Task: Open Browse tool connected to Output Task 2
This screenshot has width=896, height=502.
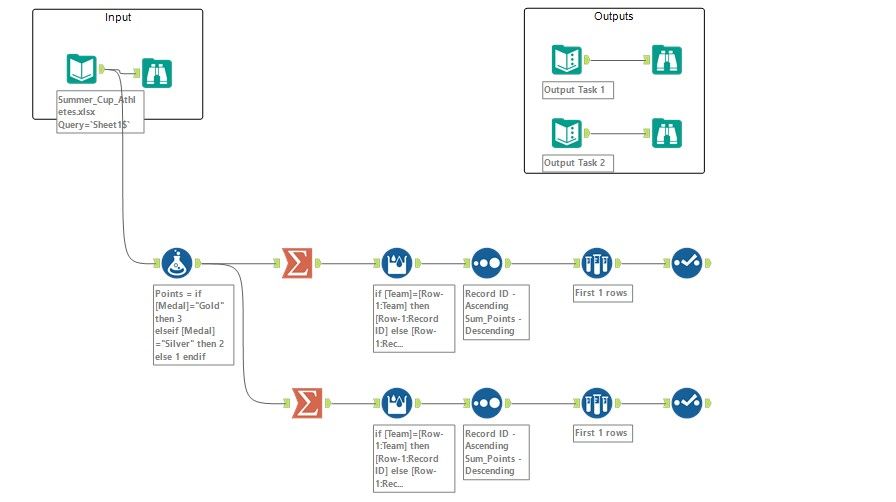Action: coord(667,133)
